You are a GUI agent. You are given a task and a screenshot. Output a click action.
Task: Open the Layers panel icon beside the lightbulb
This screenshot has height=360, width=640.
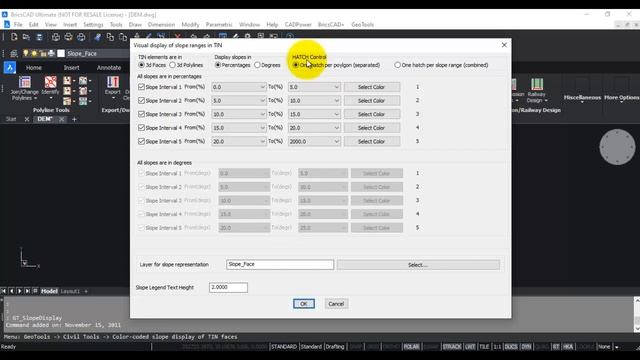click(14, 53)
